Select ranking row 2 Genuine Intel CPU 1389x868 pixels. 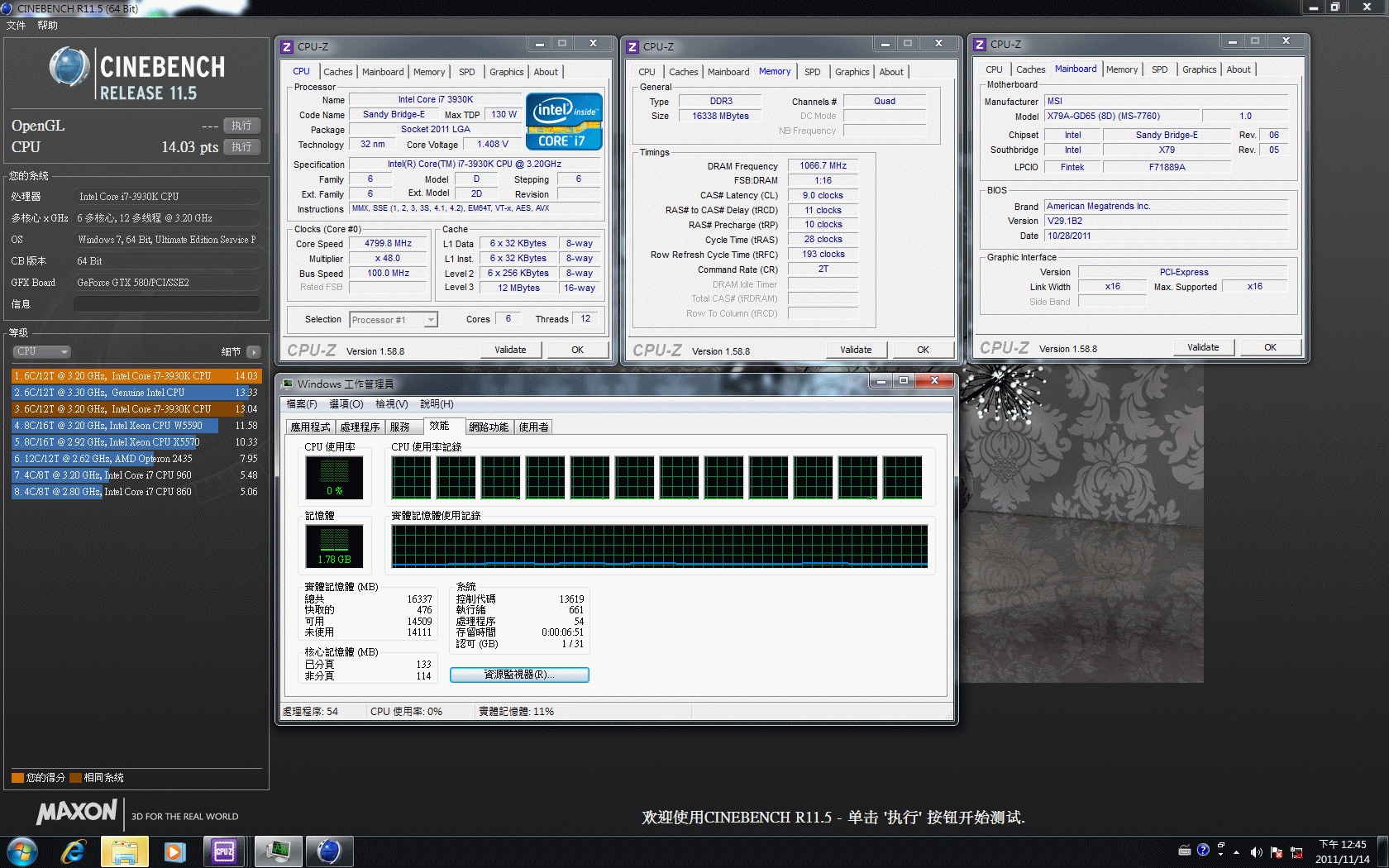point(136,393)
